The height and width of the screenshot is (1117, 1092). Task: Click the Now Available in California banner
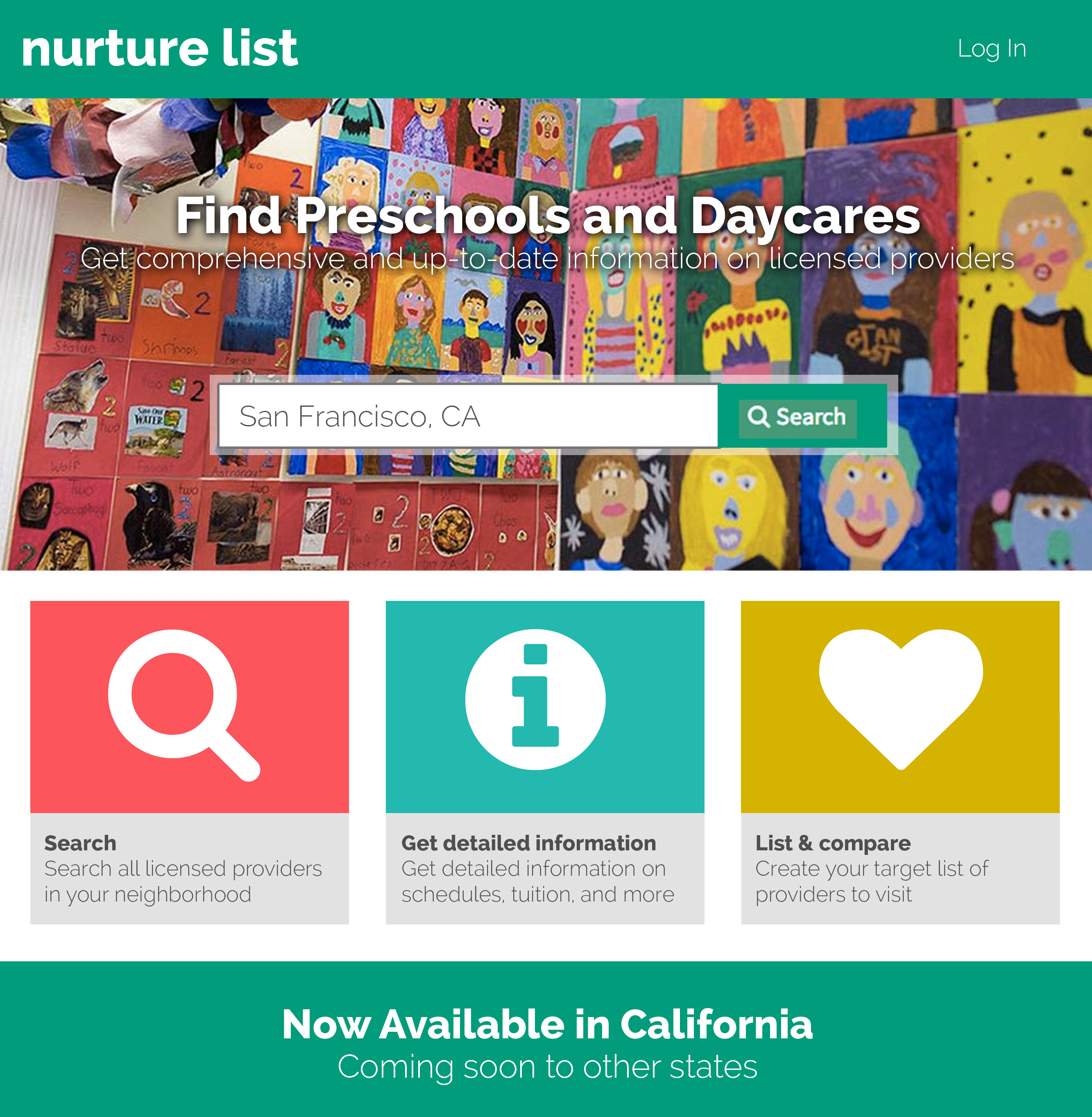coord(547,1024)
